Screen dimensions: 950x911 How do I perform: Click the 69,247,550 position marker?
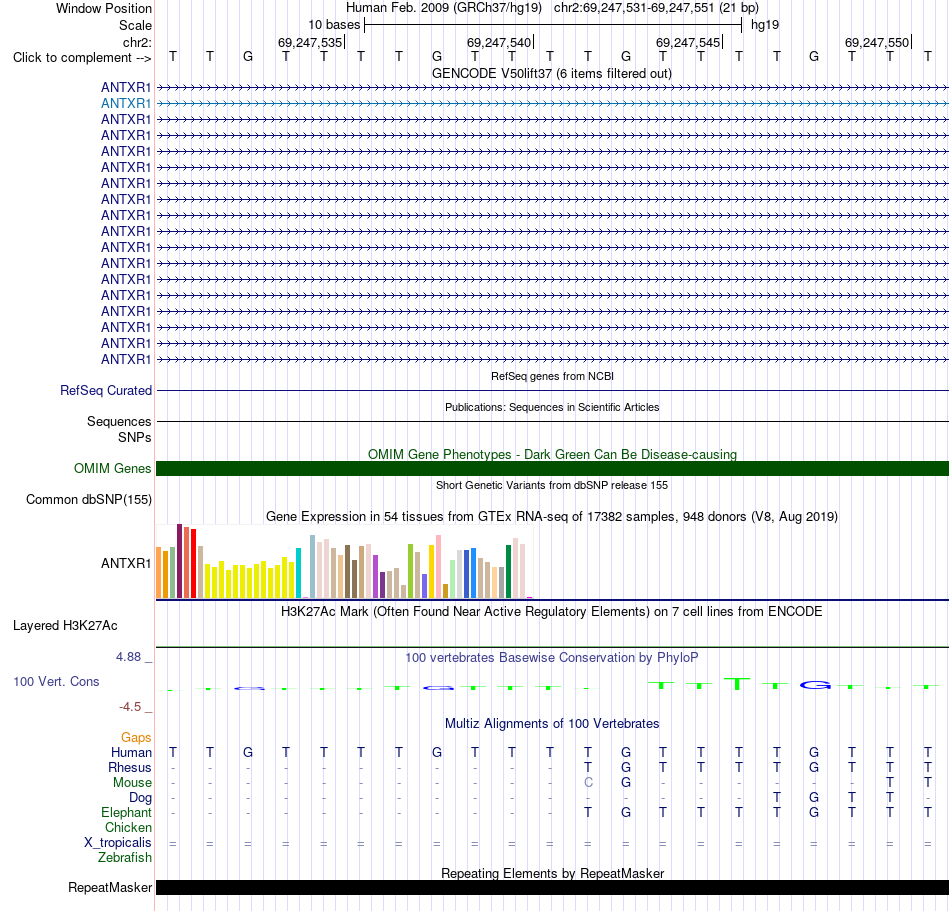tap(878, 42)
